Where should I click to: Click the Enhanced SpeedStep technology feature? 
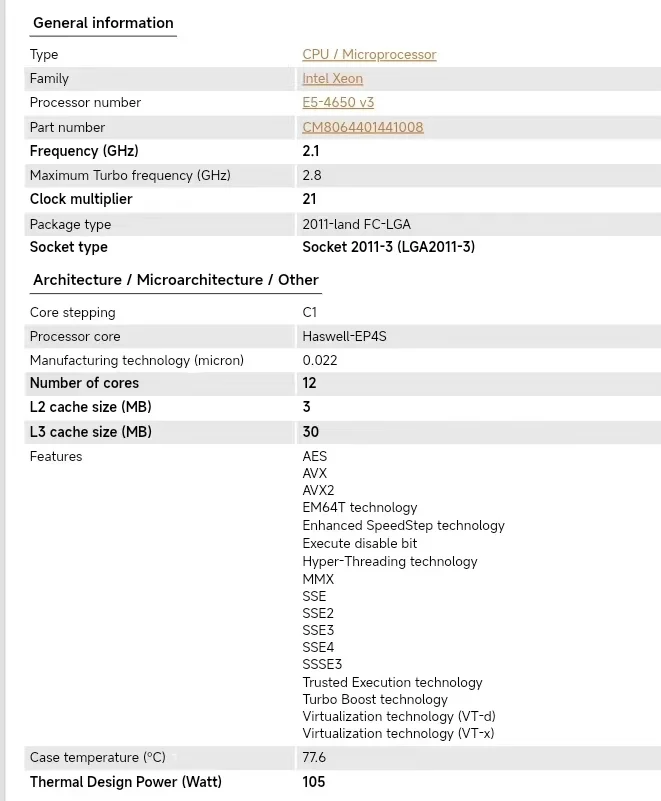click(403, 525)
